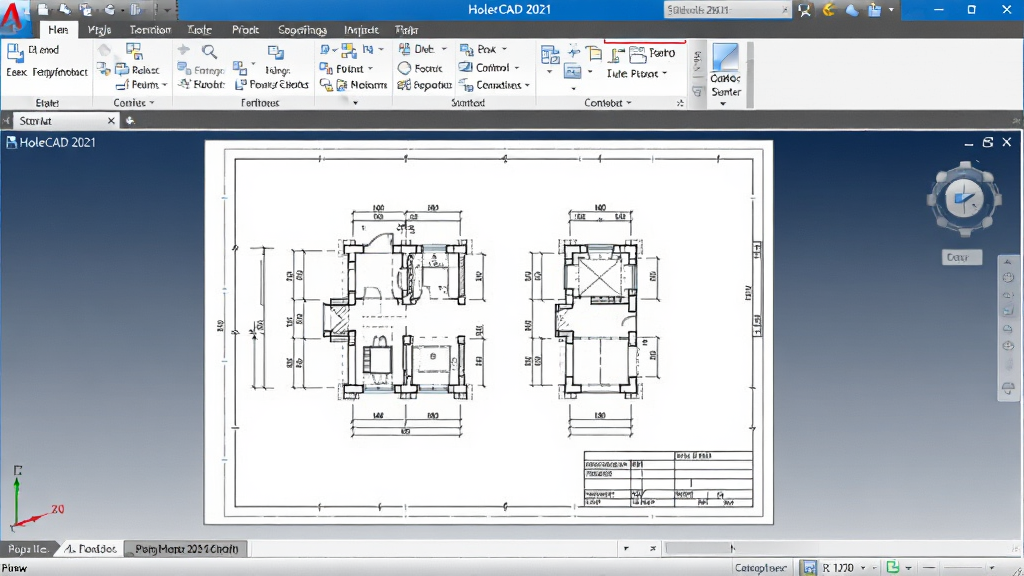
Task: Click the ViewCube navigation compass
Action: click(x=964, y=198)
